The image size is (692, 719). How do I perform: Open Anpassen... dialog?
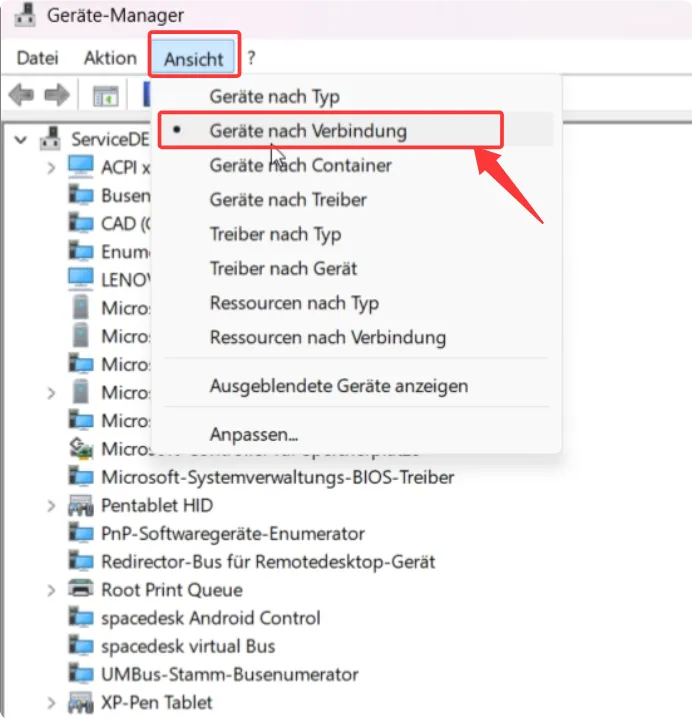254,434
